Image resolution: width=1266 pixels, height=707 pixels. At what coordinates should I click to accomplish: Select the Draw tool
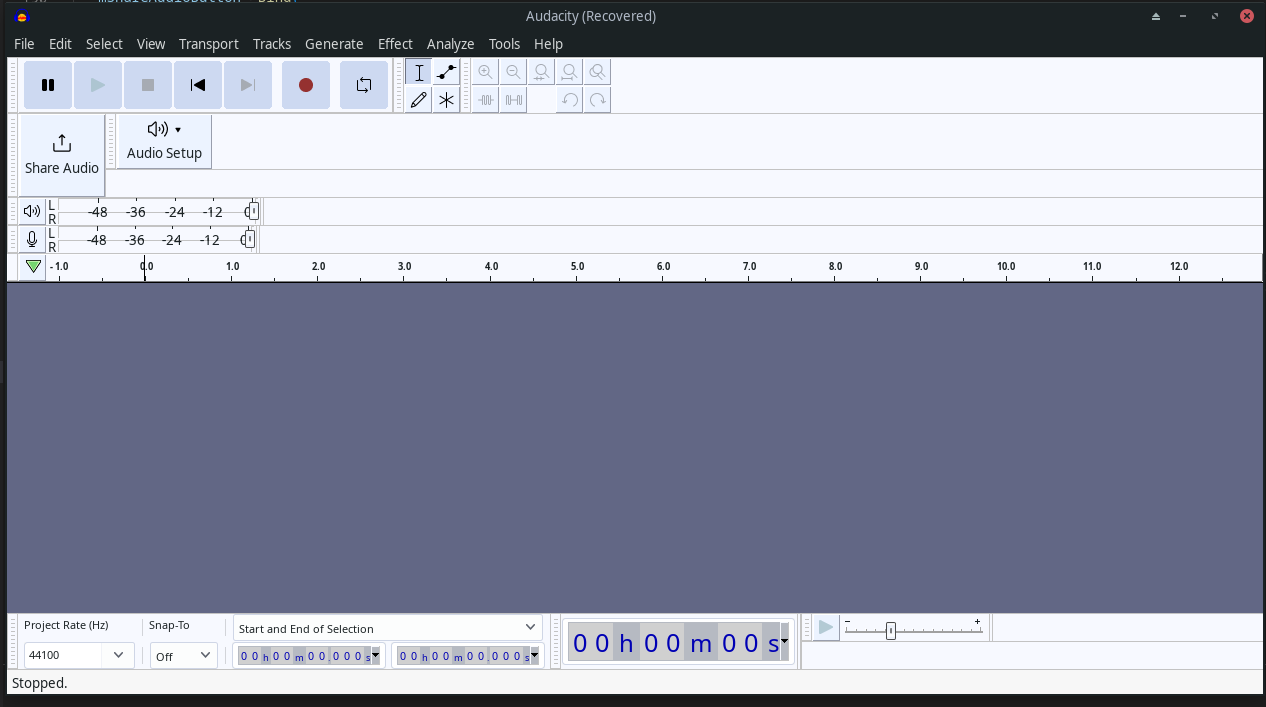pyautogui.click(x=419, y=99)
